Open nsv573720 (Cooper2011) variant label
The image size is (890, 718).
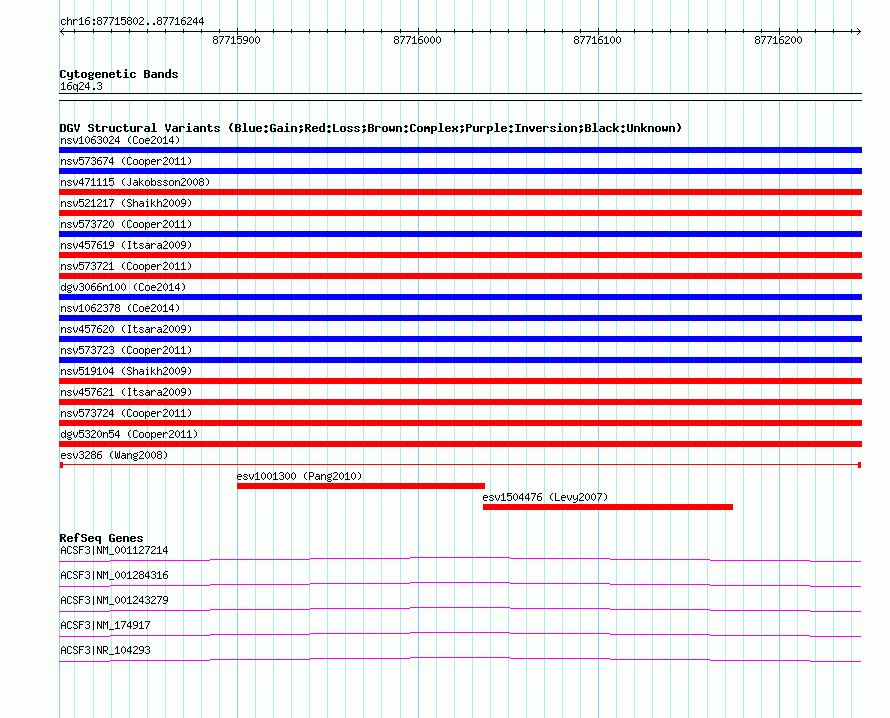click(126, 224)
